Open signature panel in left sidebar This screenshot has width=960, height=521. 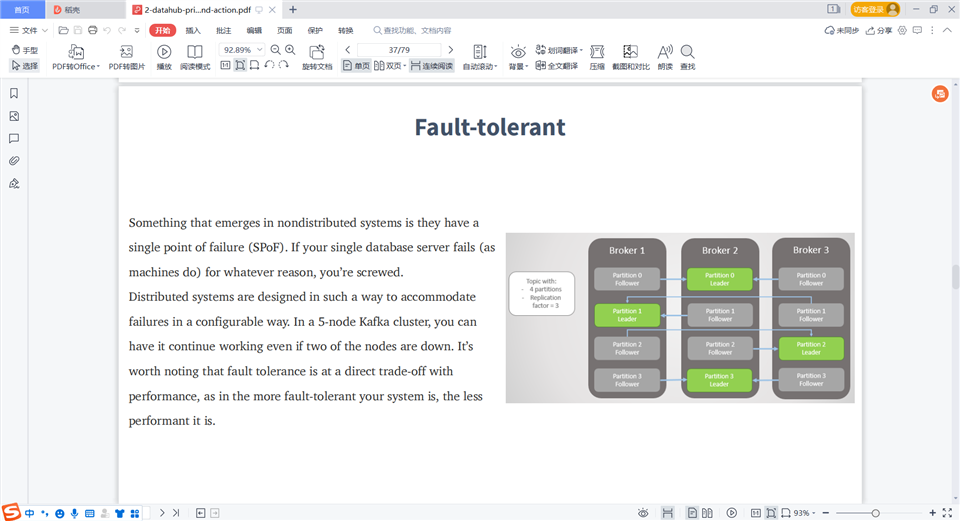tap(14, 183)
